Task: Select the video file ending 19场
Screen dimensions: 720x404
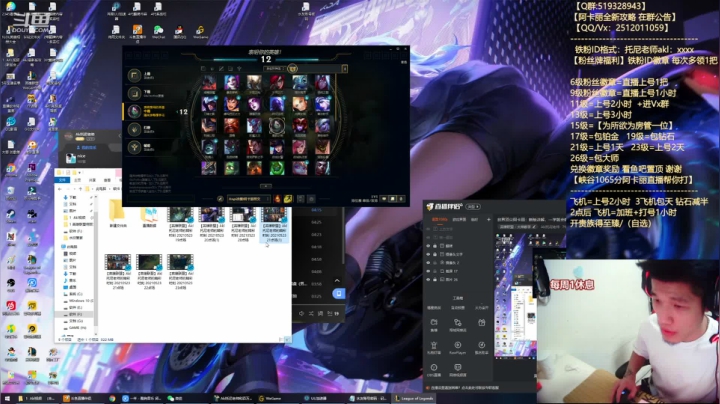Action: 180,224
